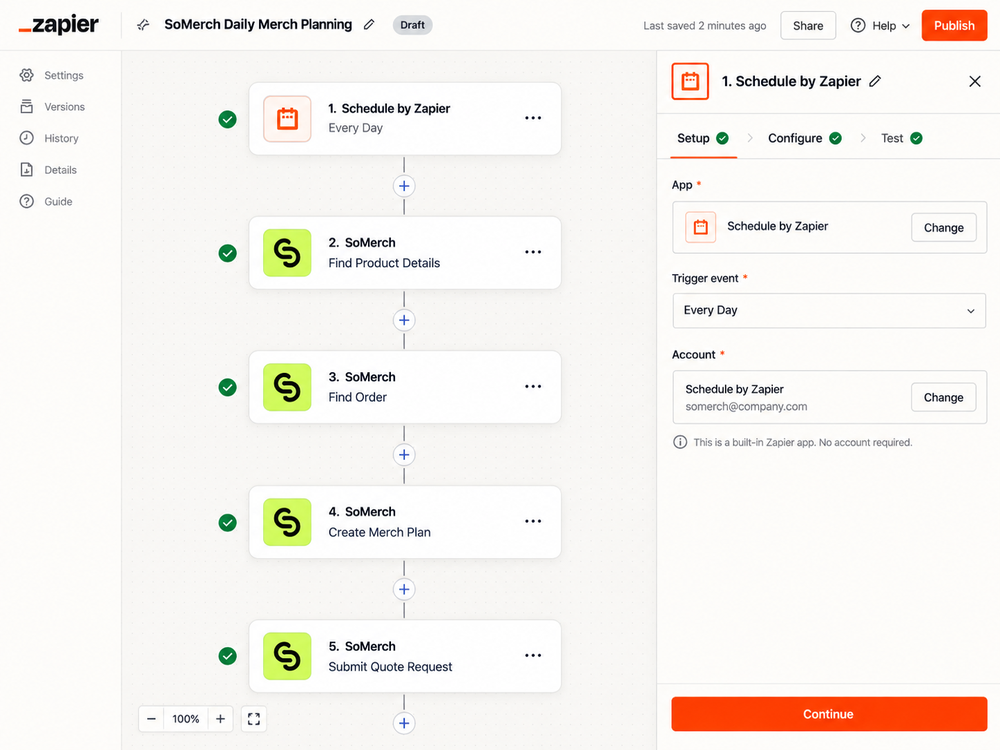The image size is (1000, 750).
Task: Click the Share button
Action: pos(808,26)
